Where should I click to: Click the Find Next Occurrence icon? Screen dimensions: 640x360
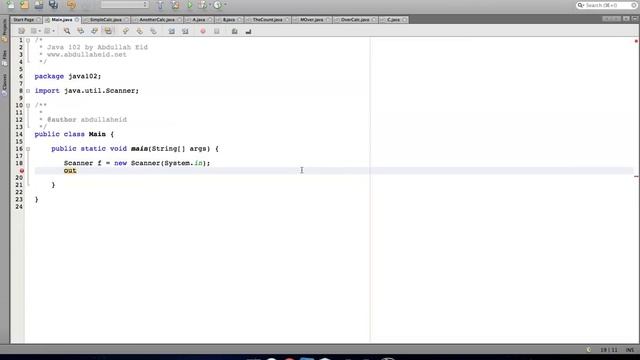point(94,31)
